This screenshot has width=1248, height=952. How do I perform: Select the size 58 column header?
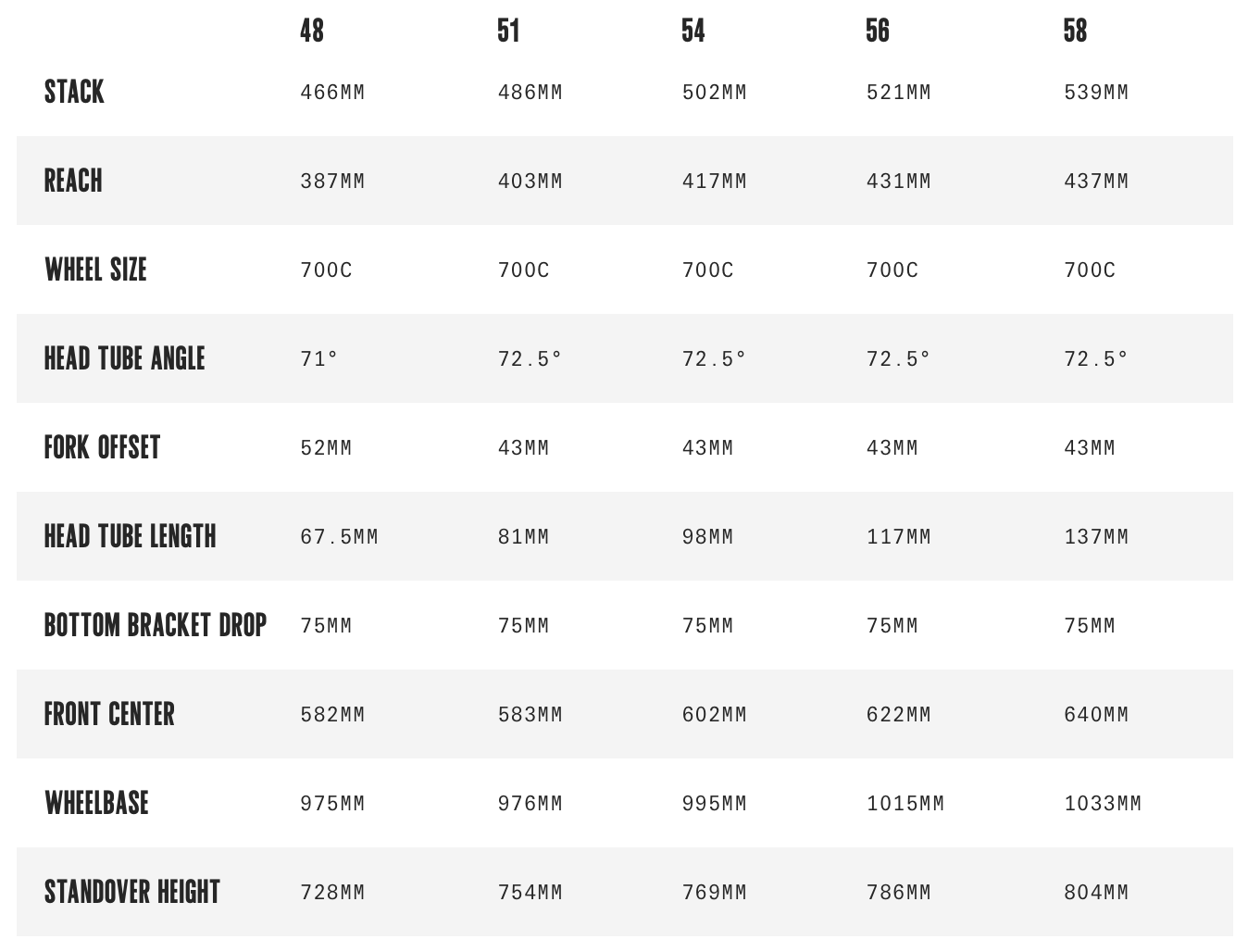point(1076,31)
